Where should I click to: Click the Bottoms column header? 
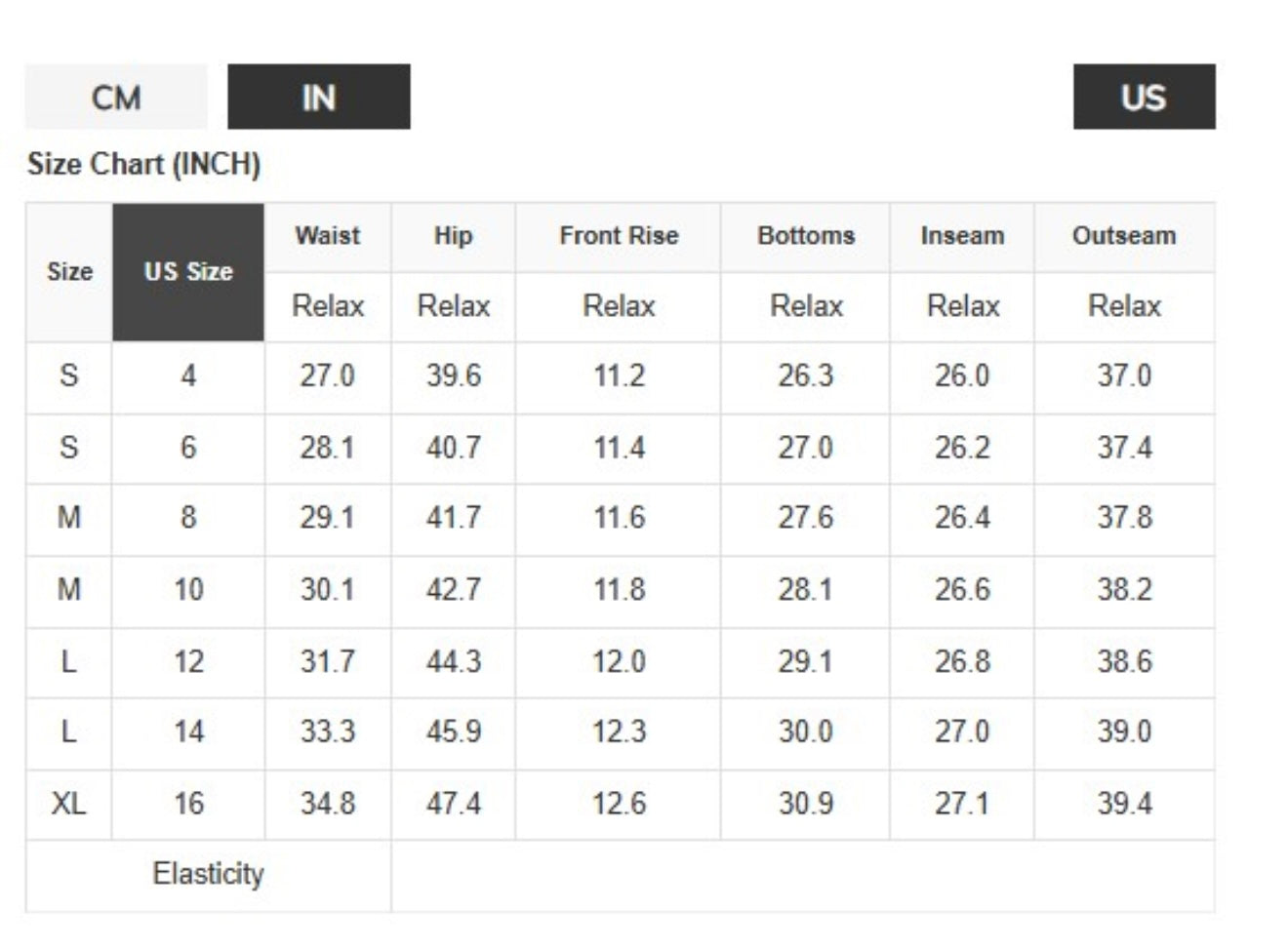click(806, 237)
